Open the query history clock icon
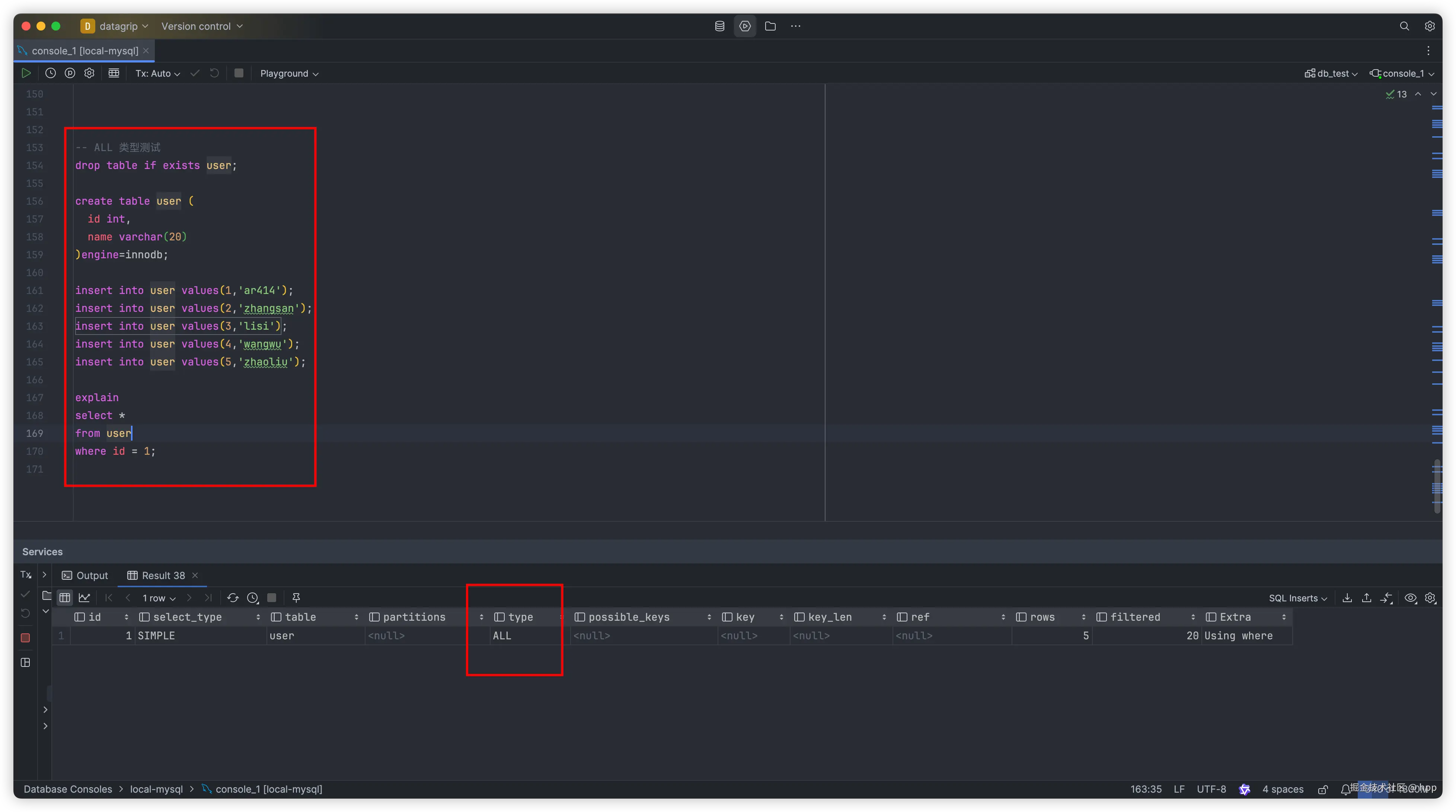The height and width of the screenshot is (812, 1456). click(x=50, y=73)
